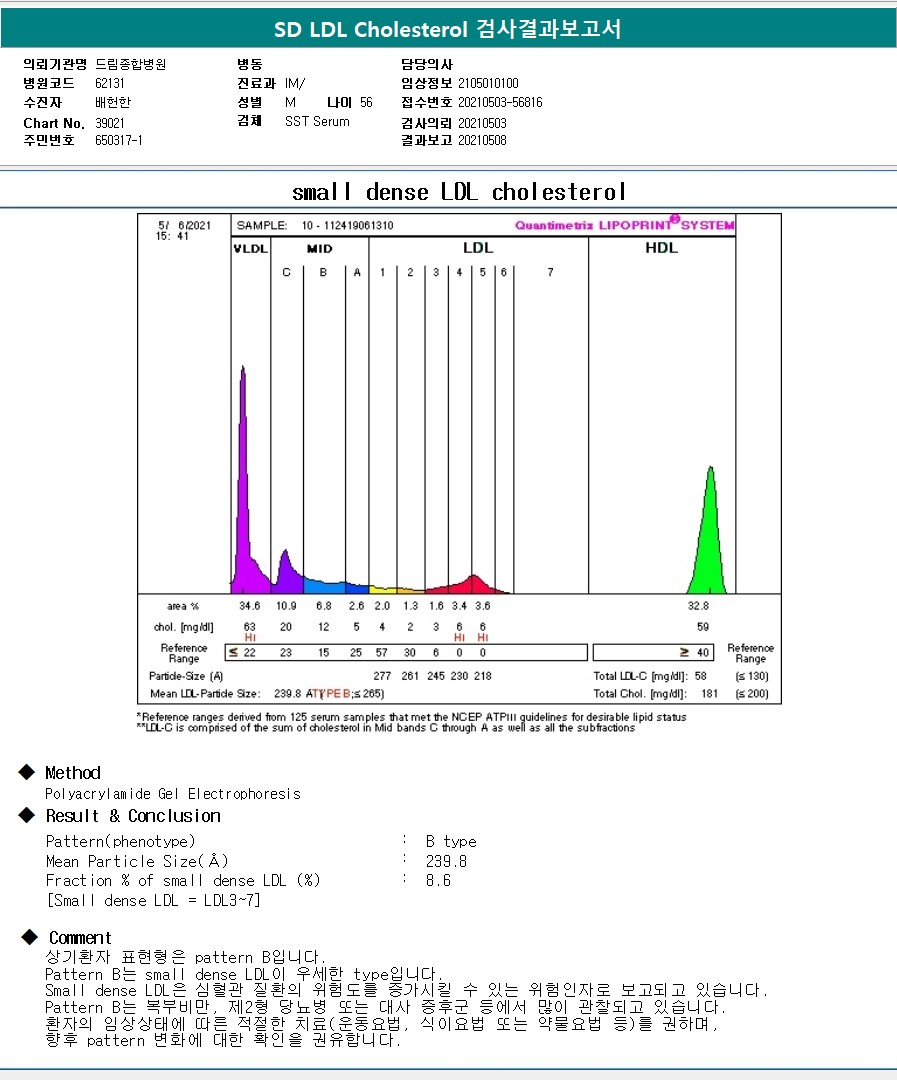Screen dimensions: 897x1080
Task: Click the 'Method' section heading
Action: tap(72, 773)
